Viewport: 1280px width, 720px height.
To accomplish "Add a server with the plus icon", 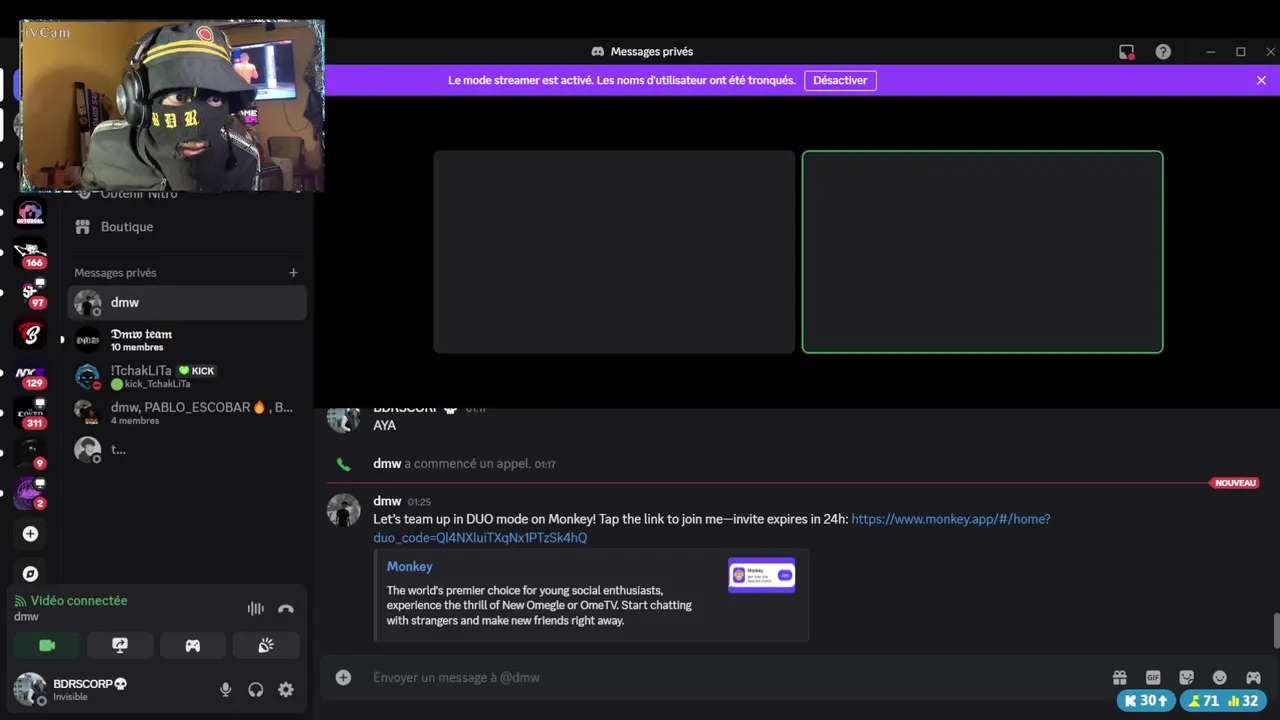I will 30,534.
